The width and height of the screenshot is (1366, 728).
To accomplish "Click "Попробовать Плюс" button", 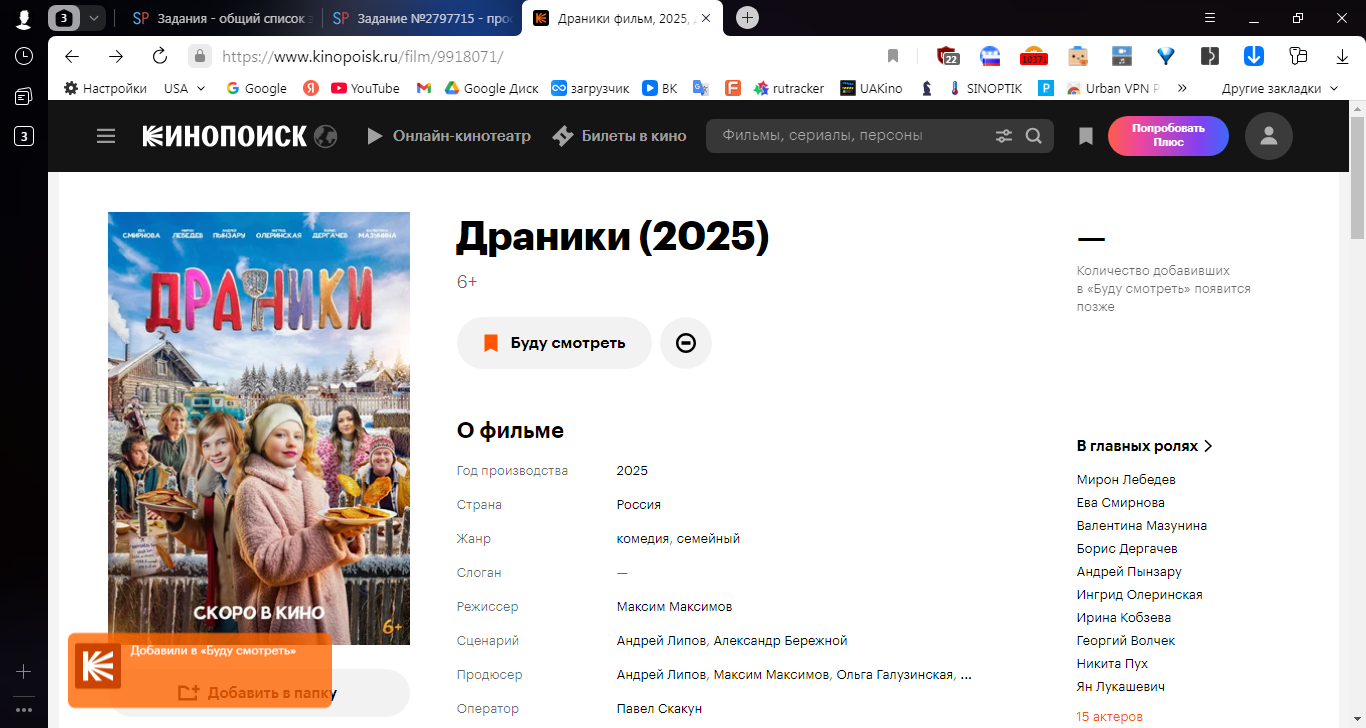I will click(1168, 136).
